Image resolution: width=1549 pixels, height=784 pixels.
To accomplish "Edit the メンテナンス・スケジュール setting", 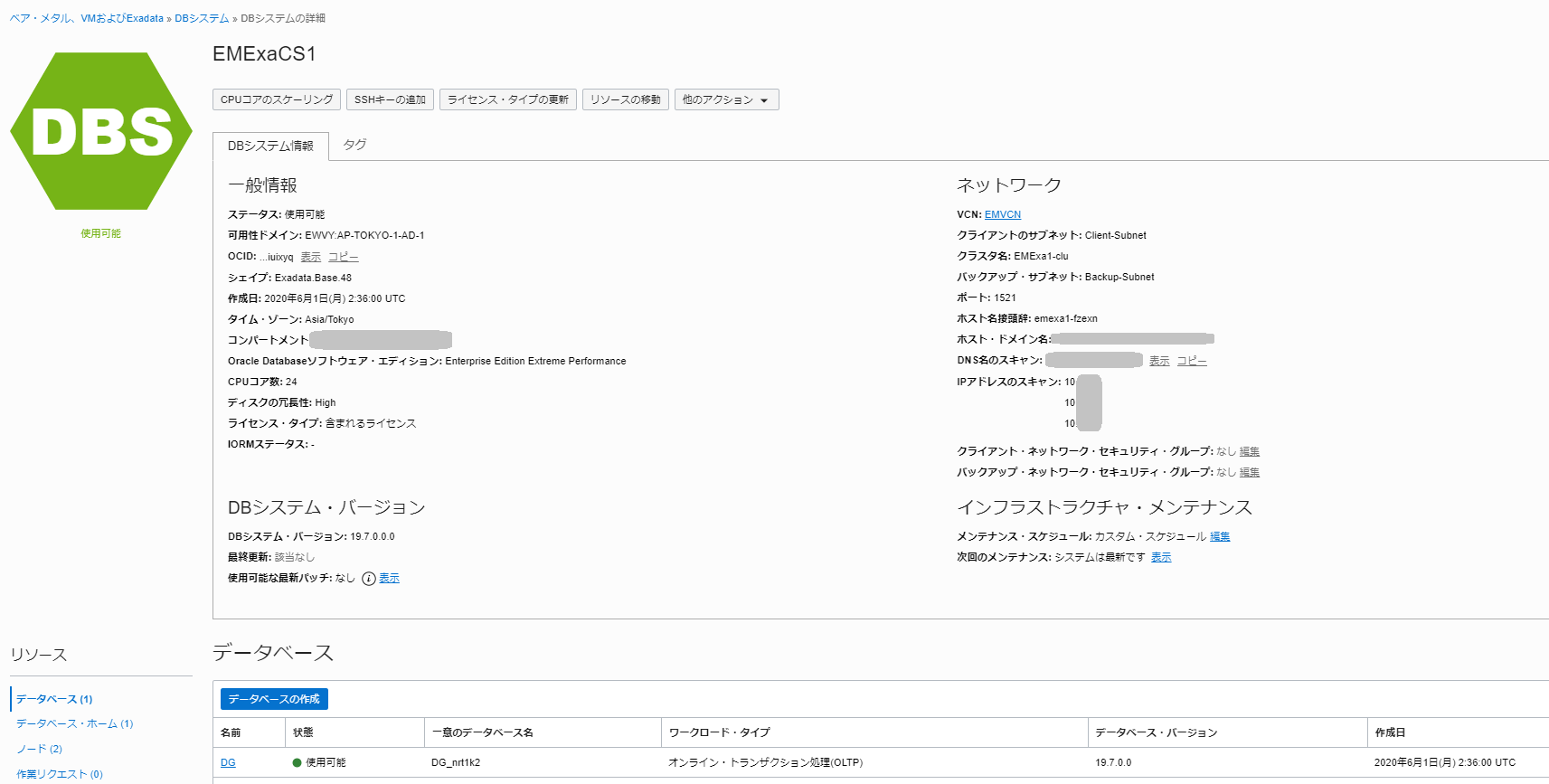I will click(1220, 536).
